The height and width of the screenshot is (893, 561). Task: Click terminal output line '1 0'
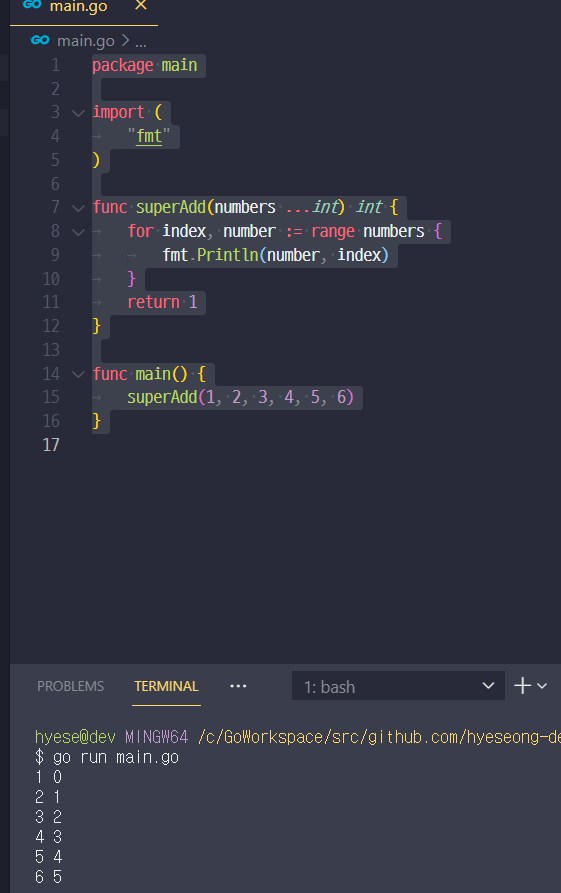pos(48,777)
